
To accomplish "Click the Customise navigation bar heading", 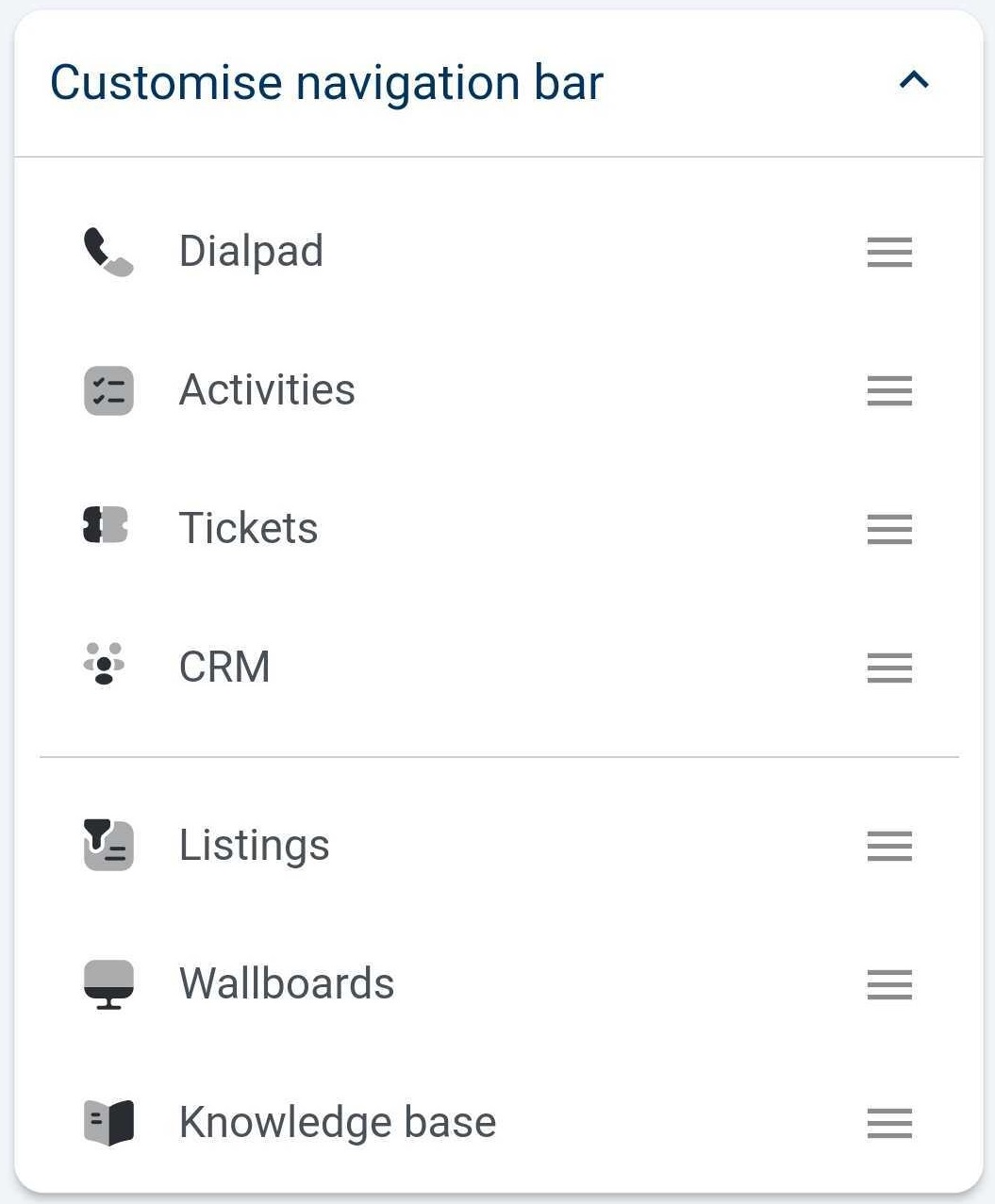I will pos(326,83).
